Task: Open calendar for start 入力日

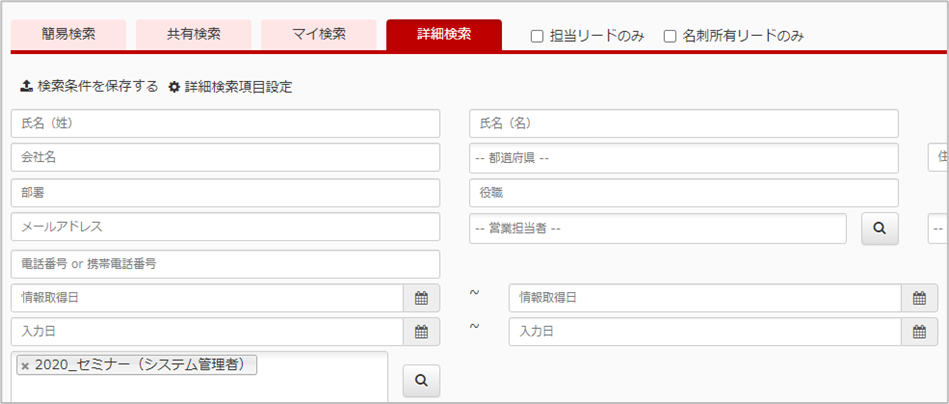Action: (422, 331)
